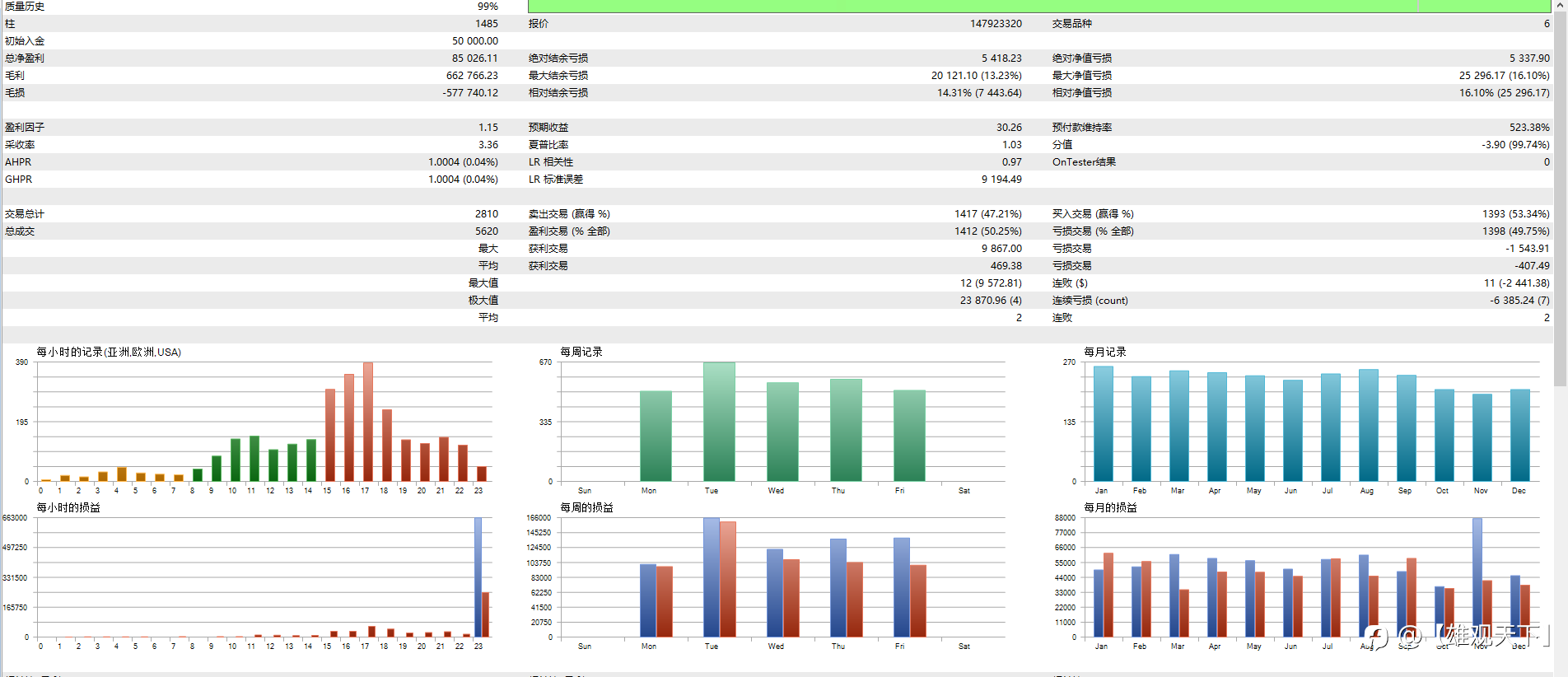
Task: Click total net profit '85 026.11'
Action: coord(475,58)
